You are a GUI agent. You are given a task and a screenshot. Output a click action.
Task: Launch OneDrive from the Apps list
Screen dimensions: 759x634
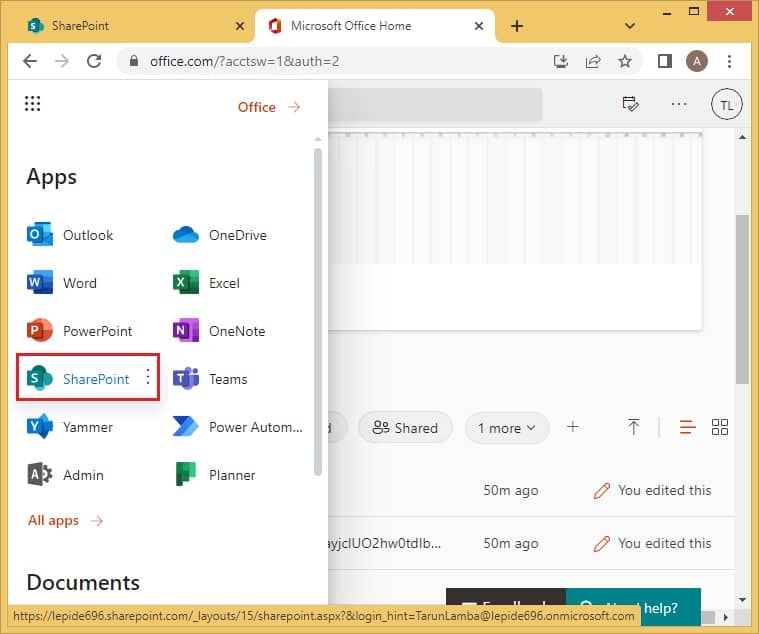click(x=220, y=235)
